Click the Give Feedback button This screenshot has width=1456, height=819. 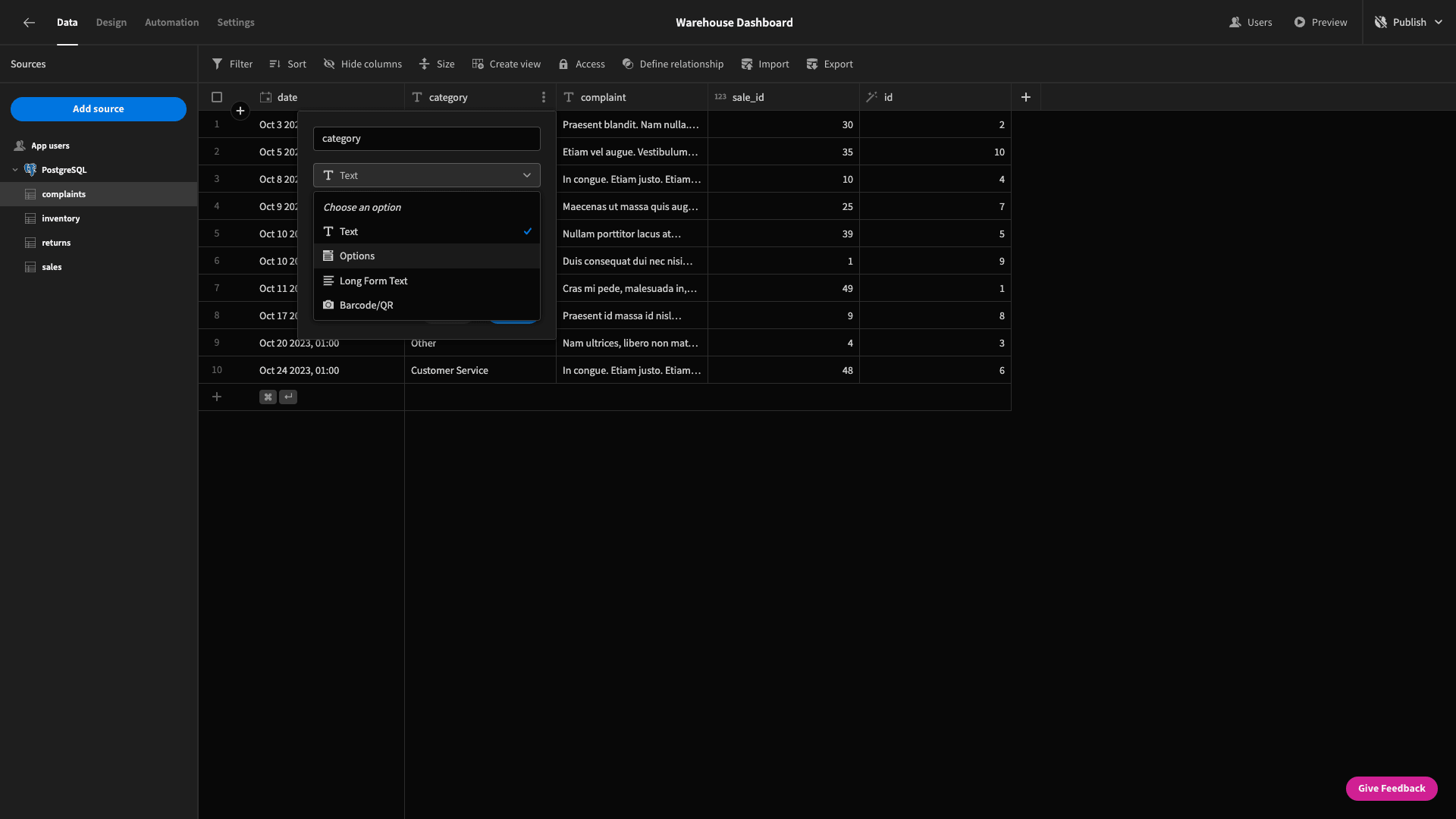coord(1392,789)
